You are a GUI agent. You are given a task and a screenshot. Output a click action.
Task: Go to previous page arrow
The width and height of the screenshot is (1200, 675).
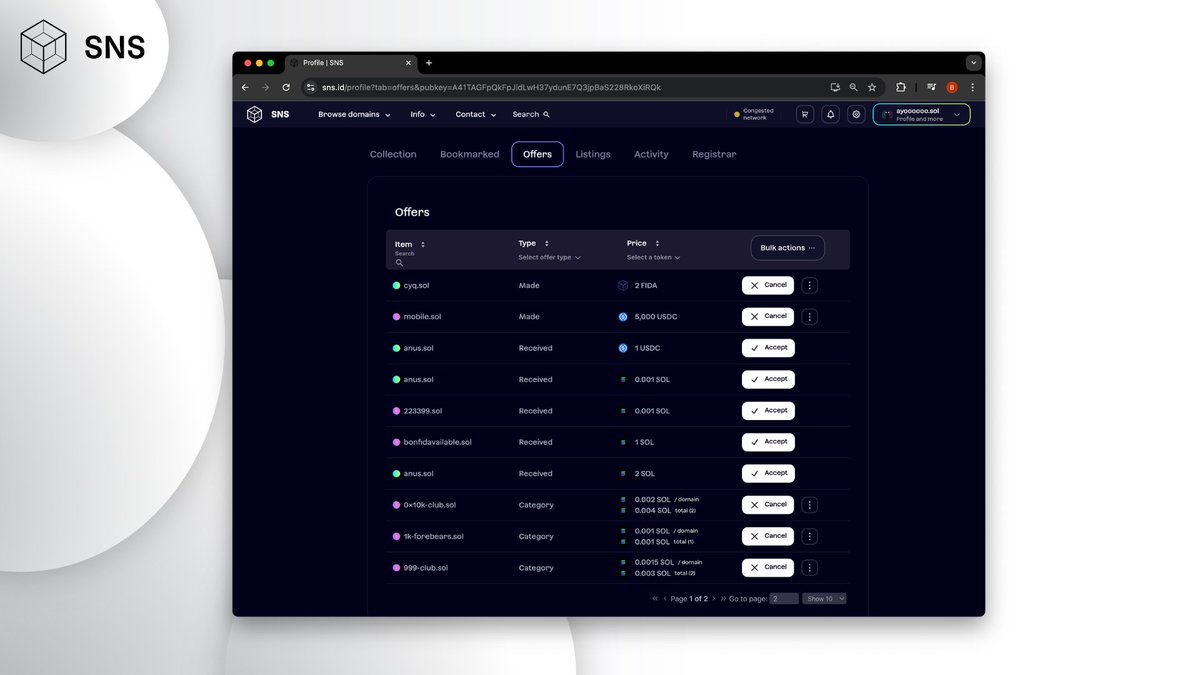point(665,598)
